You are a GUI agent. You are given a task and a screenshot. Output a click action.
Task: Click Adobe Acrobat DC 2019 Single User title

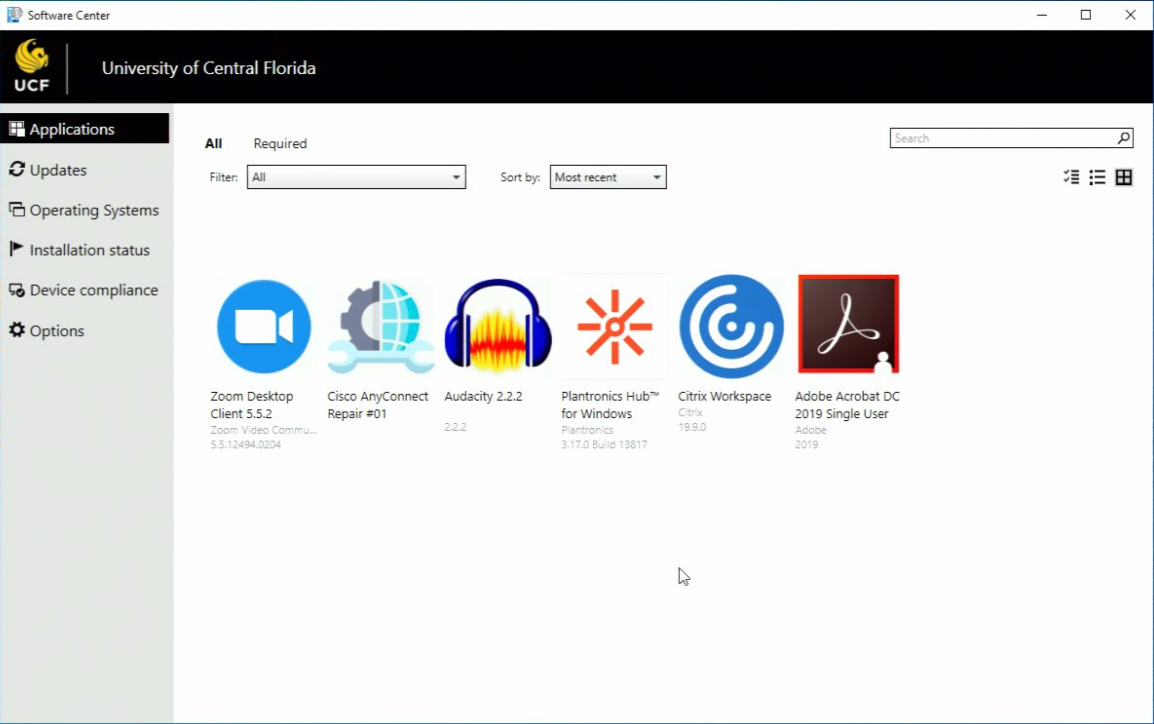(847, 405)
